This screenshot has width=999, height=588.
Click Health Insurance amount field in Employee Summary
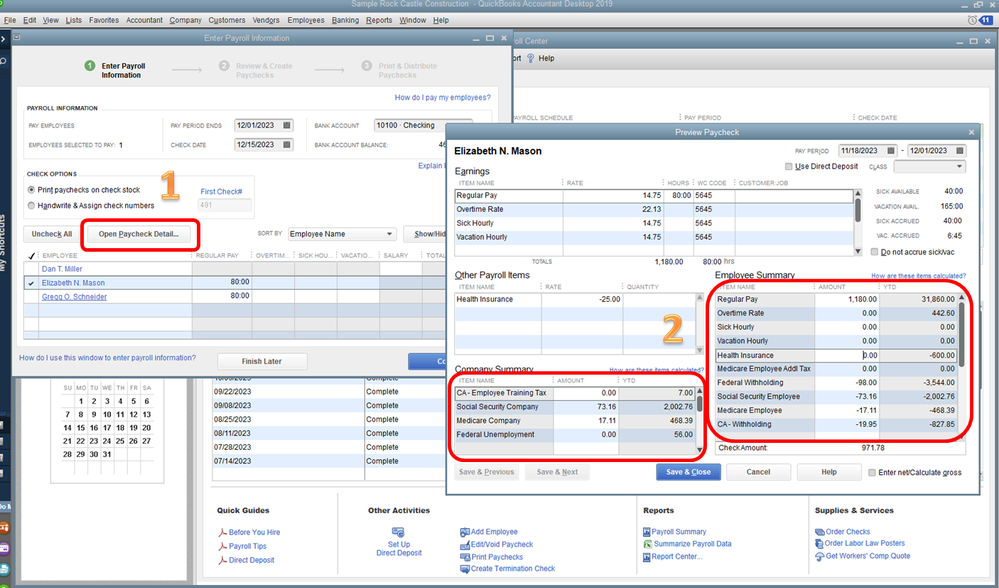847,355
